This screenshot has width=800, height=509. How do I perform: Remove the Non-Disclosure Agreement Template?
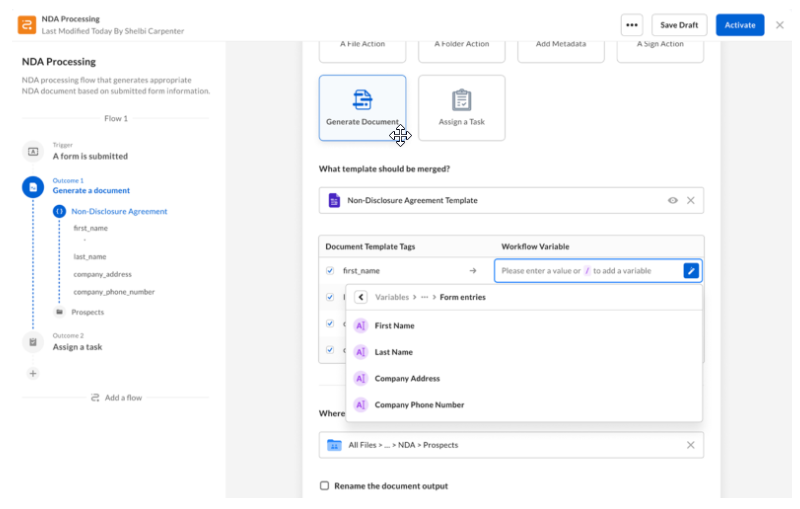coord(690,201)
